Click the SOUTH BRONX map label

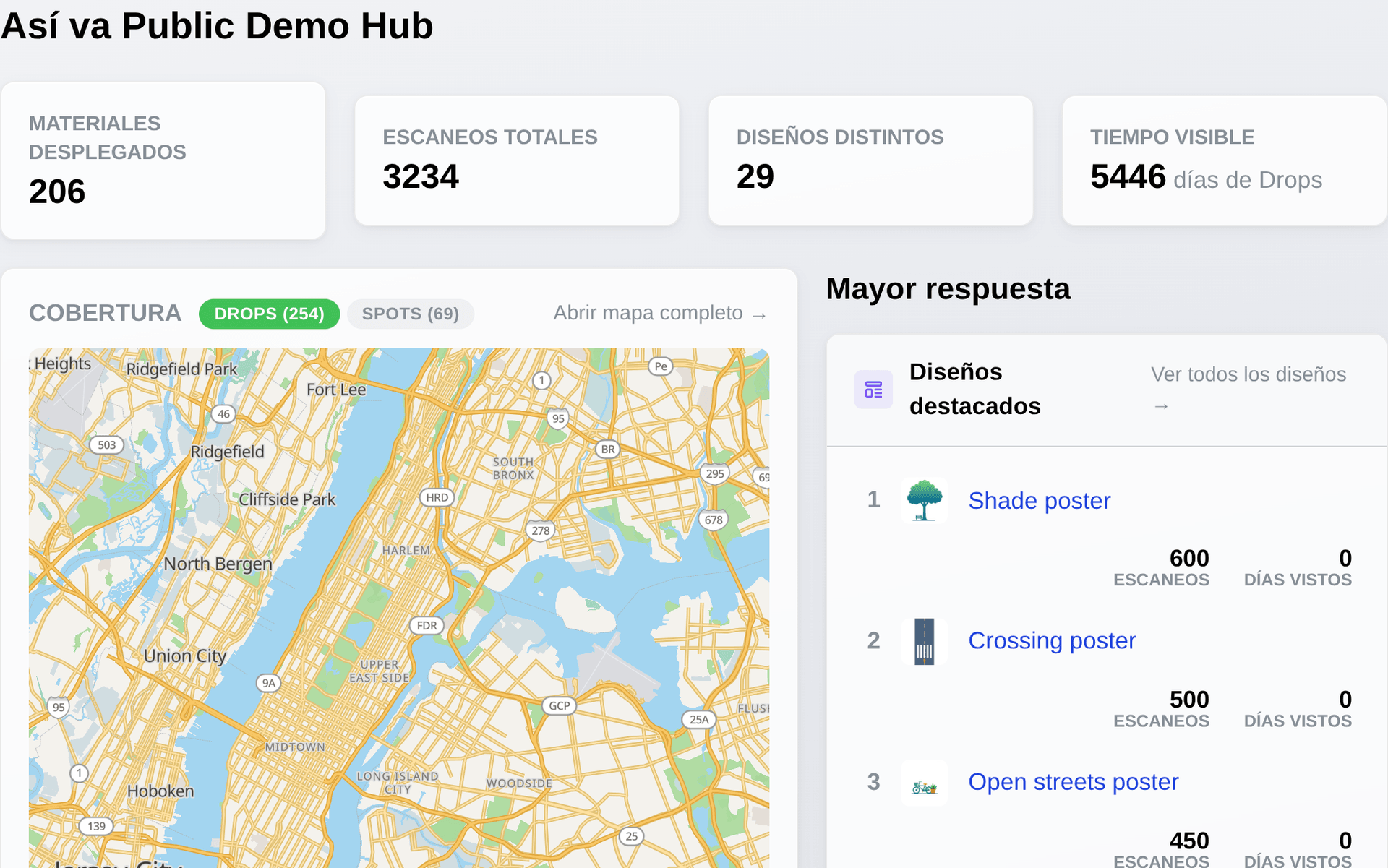point(513,468)
